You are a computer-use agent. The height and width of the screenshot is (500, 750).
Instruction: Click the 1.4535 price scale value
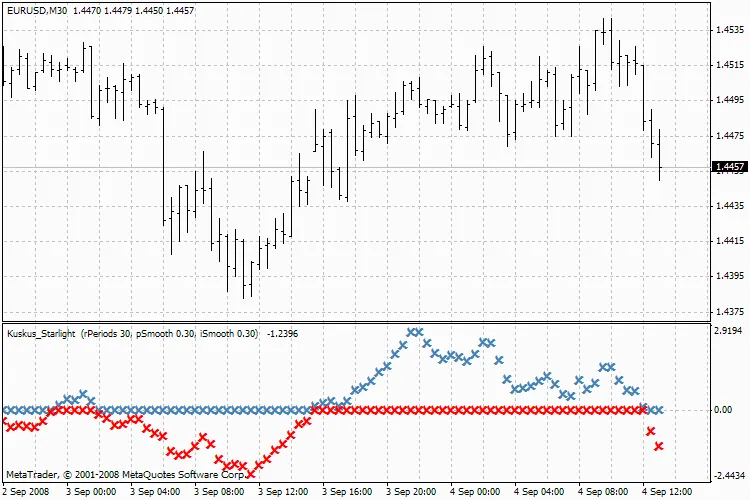pos(726,30)
